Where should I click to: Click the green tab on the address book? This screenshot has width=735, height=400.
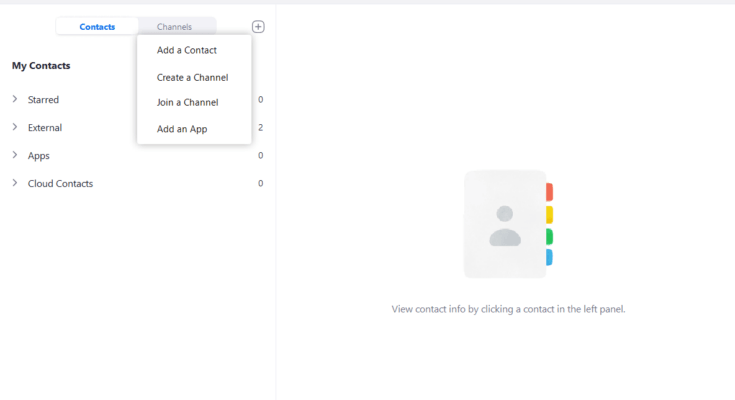coord(549,236)
